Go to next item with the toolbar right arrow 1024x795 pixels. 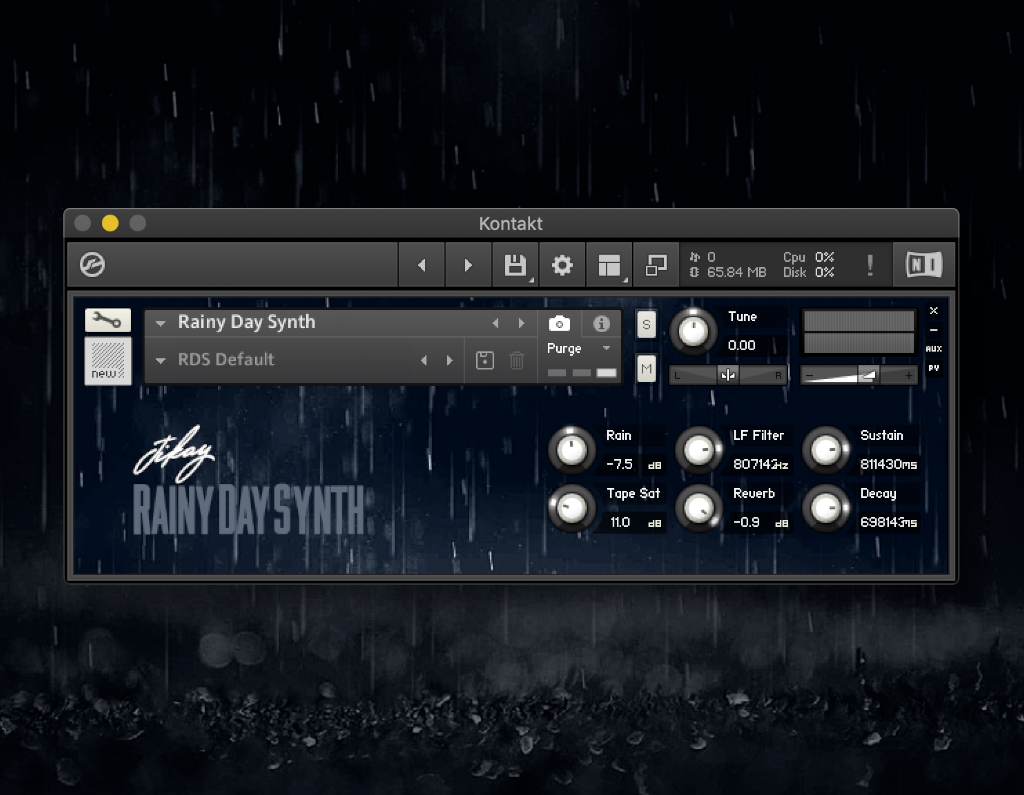pyautogui.click(x=468, y=265)
